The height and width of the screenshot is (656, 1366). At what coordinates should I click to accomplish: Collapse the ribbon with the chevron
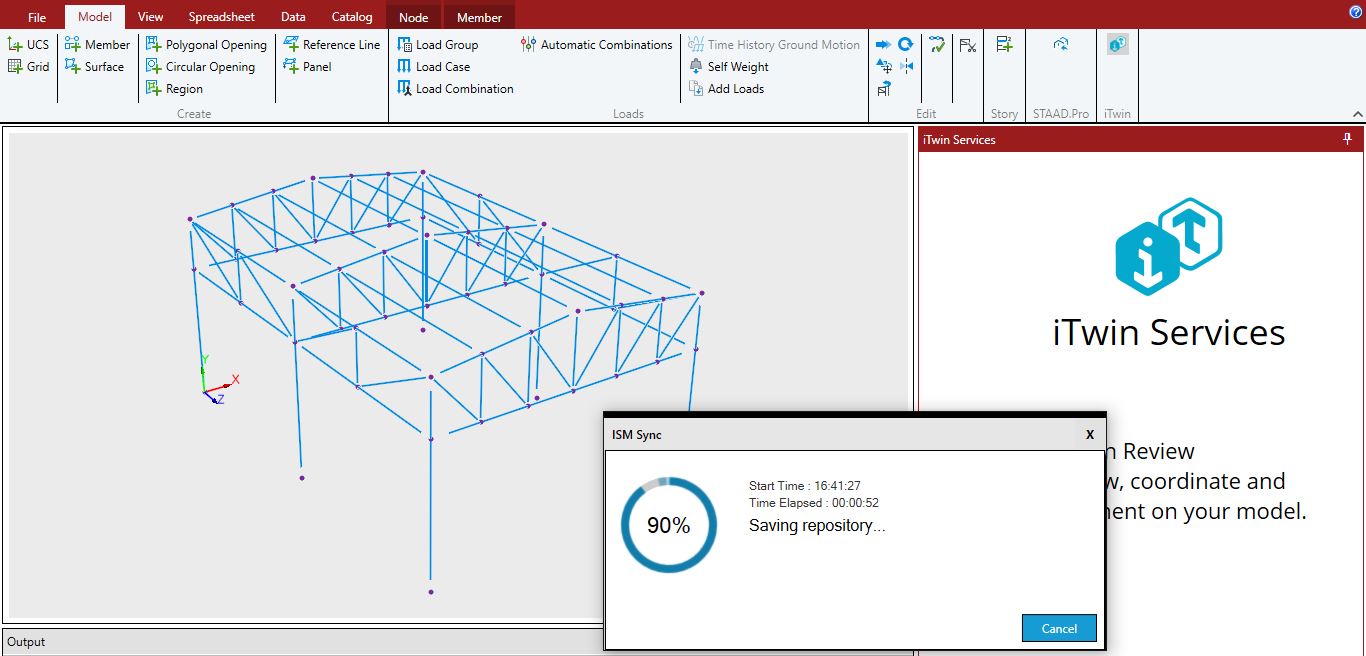pyautogui.click(x=1357, y=114)
